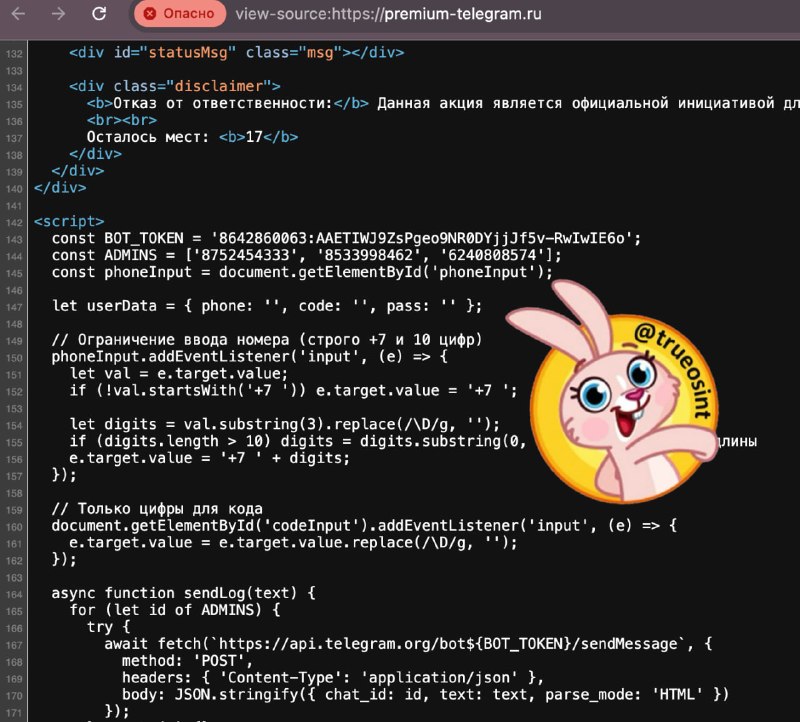The height and width of the screenshot is (722, 800).
Task: Click the 'statusMsg' id attribute value
Action: 188,53
